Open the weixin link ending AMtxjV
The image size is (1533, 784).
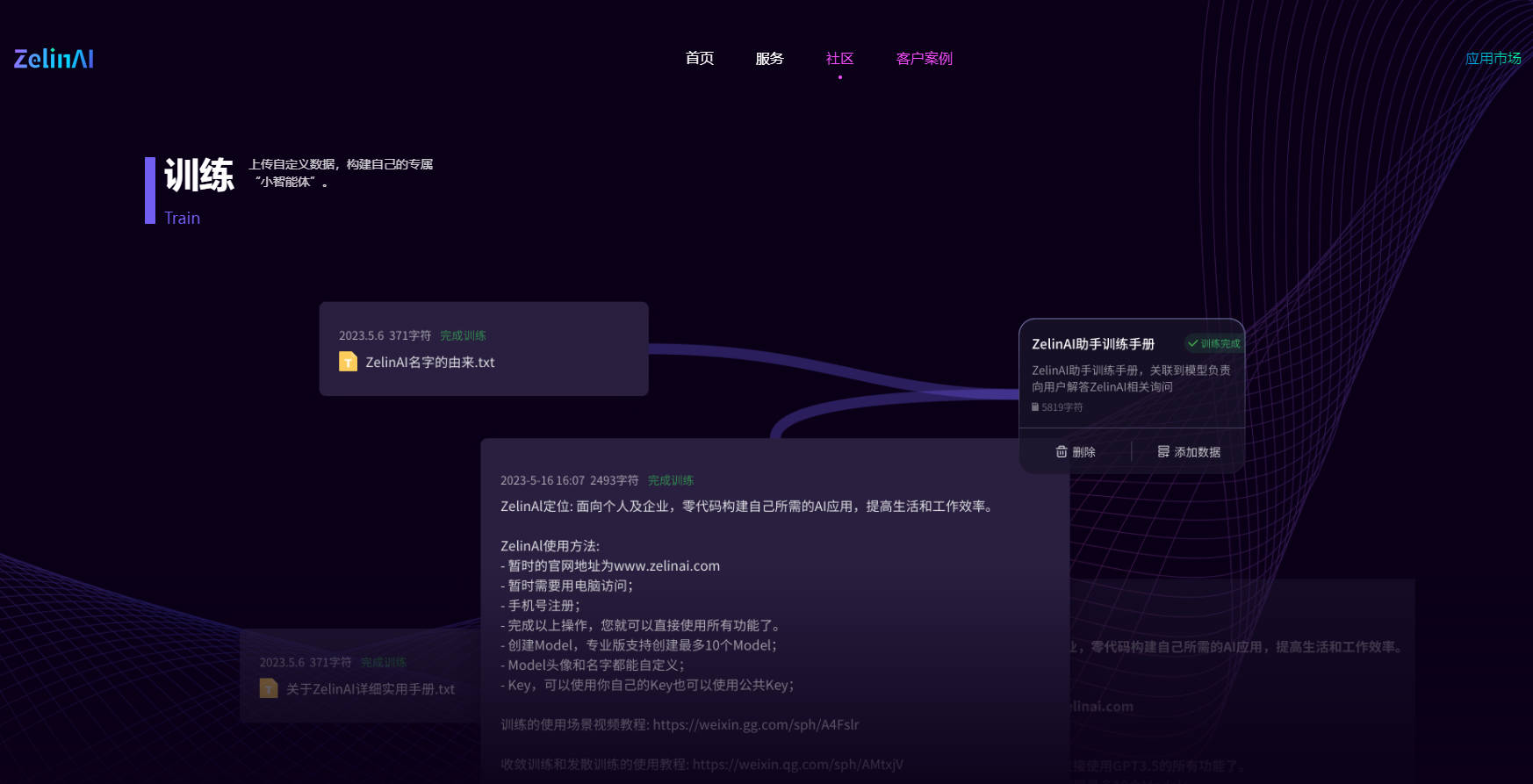[x=798, y=765]
